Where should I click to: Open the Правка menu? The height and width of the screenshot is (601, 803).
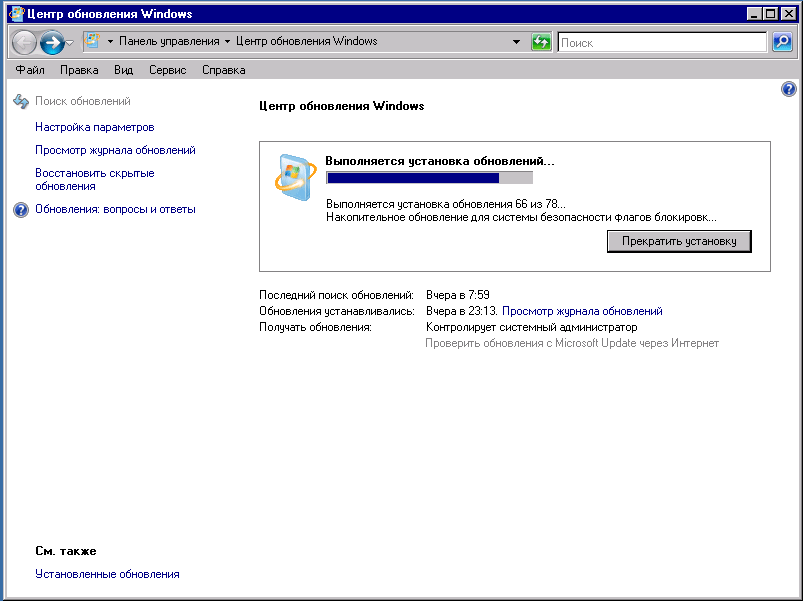coord(79,70)
